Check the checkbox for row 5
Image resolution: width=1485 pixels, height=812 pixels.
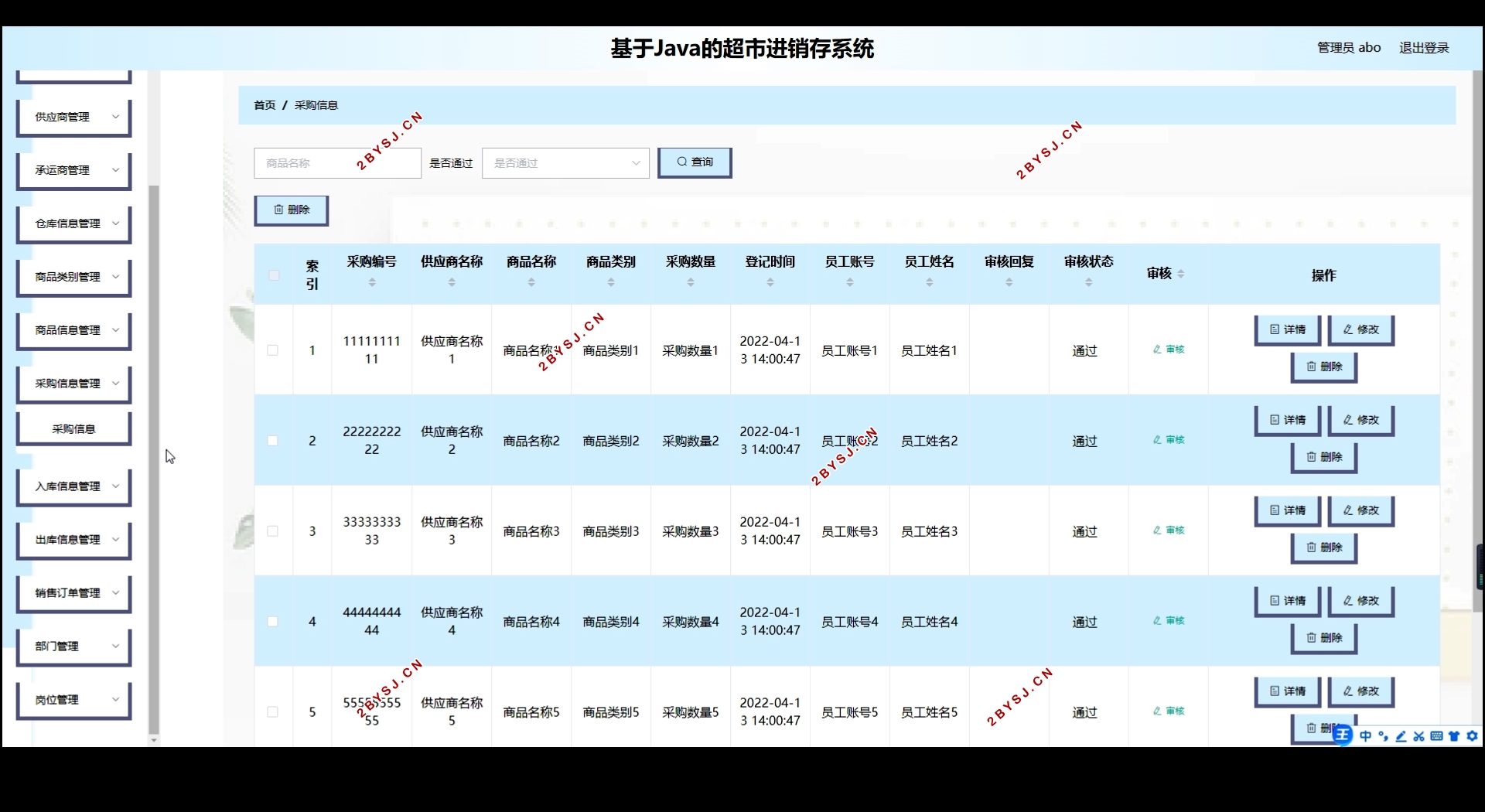pyautogui.click(x=273, y=712)
